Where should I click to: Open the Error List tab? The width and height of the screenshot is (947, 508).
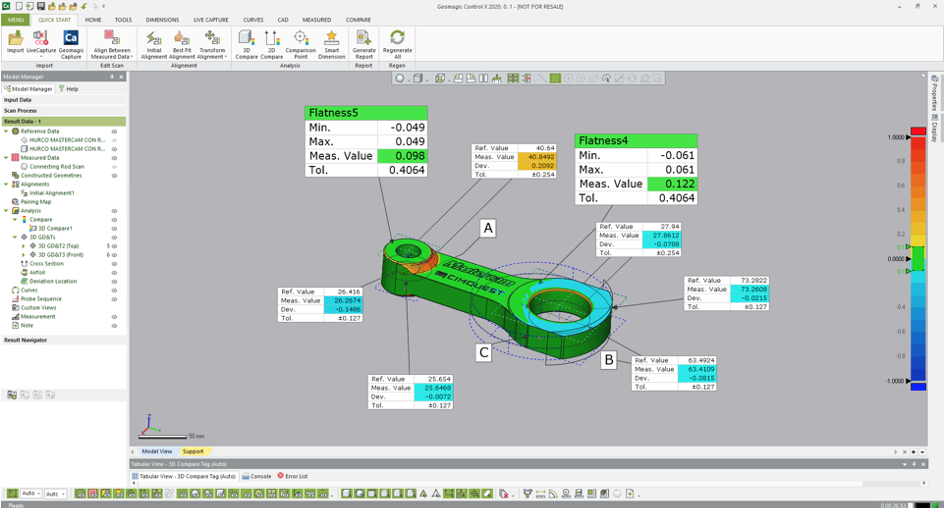pyautogui.click(x=292, y=476)
